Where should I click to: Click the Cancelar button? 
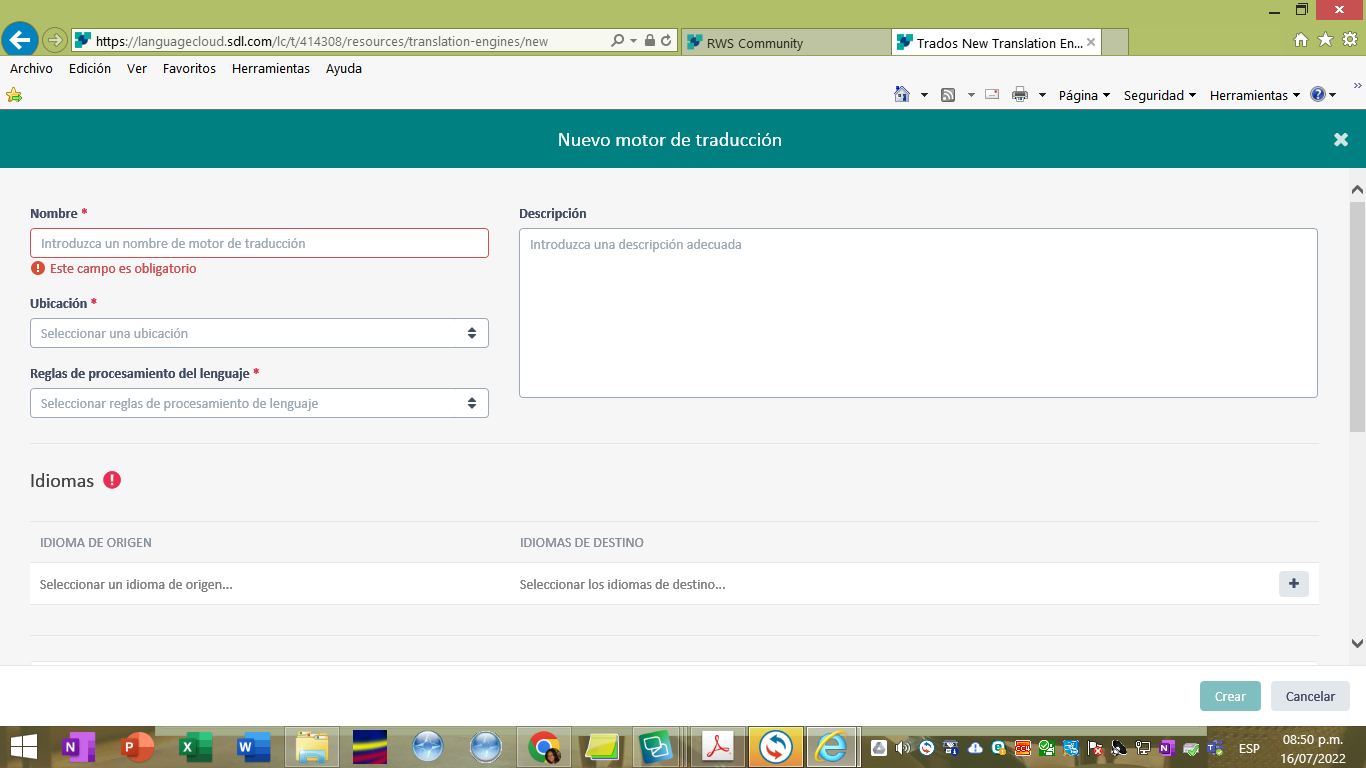1310,696
